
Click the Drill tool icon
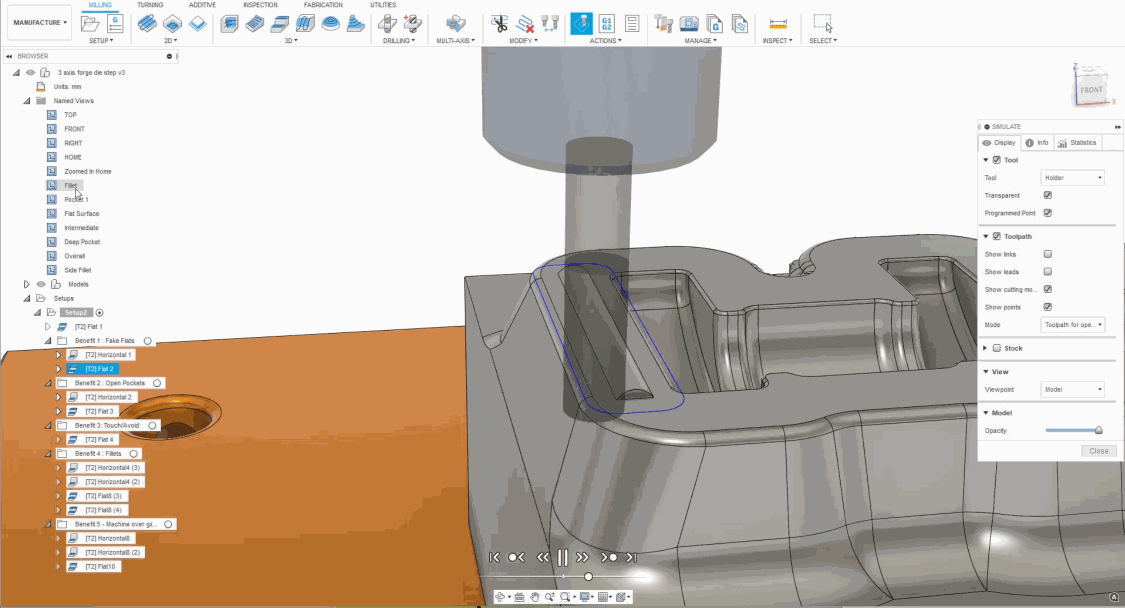pyautogui.click(x=388, y=23)
